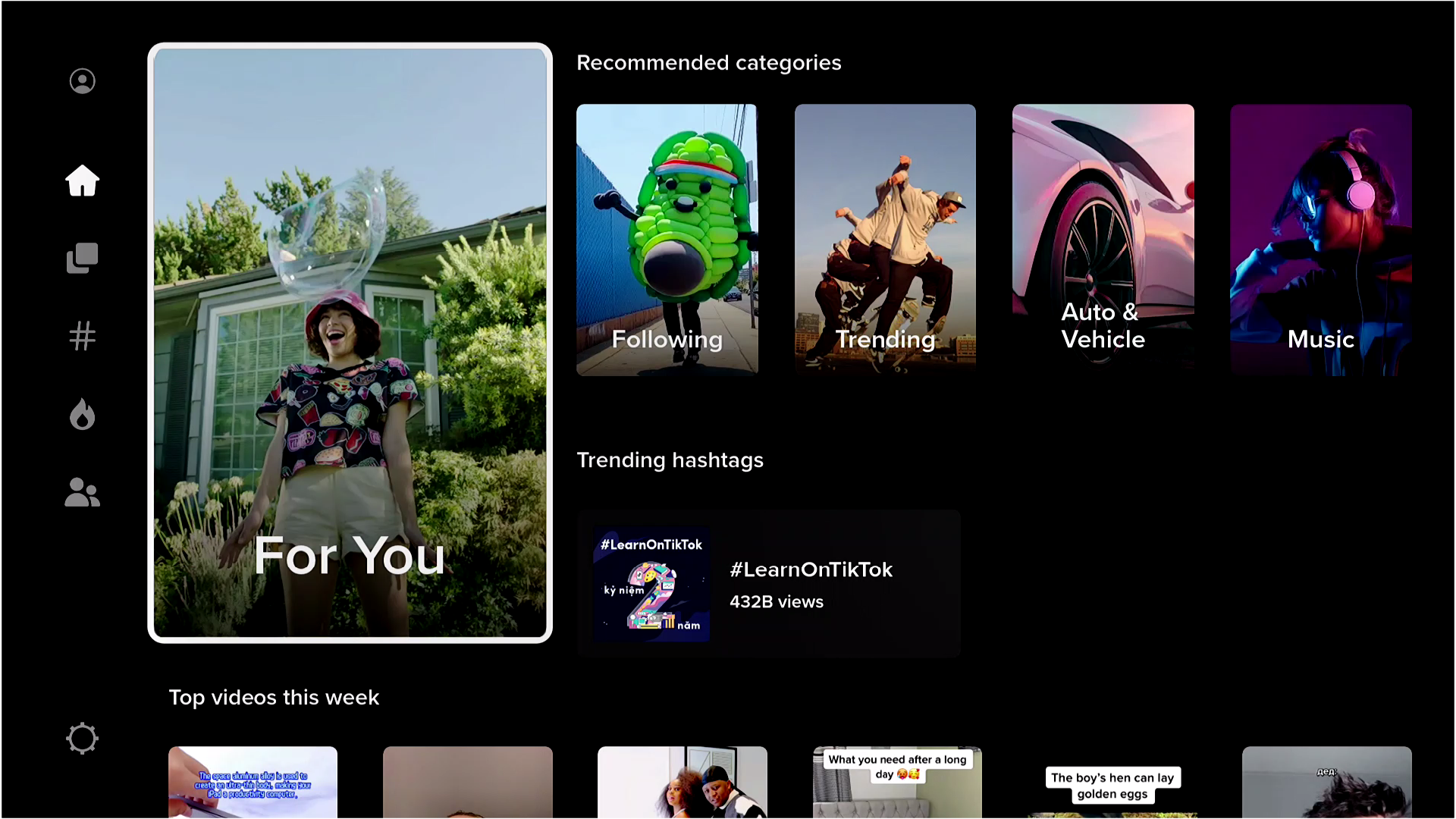Select the Following category tile
The width and height of the screenshot is (1456, 819).
click(x=667, y=240)
